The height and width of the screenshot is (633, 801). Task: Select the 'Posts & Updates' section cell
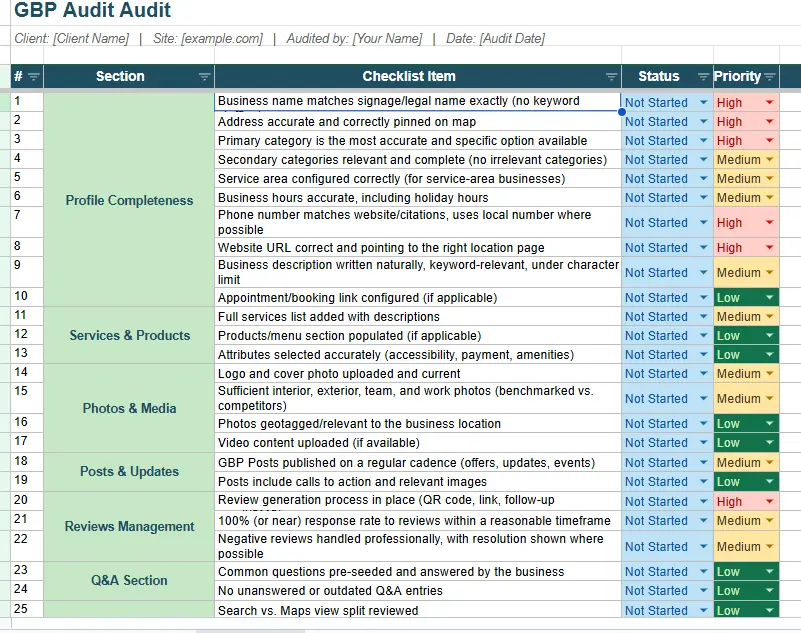[x=129, y=471]
